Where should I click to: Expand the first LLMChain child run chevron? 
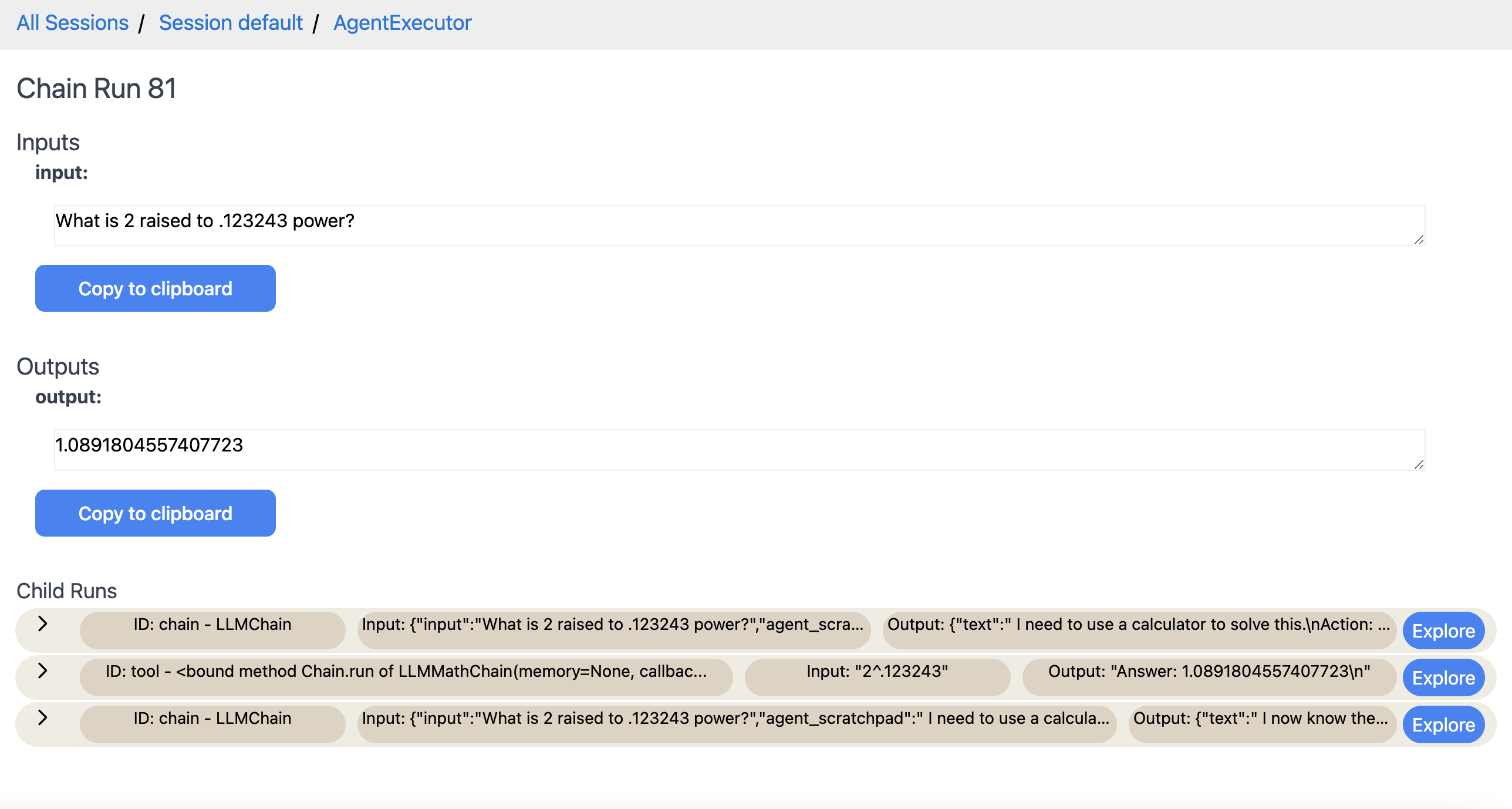(x=42, y=623)
